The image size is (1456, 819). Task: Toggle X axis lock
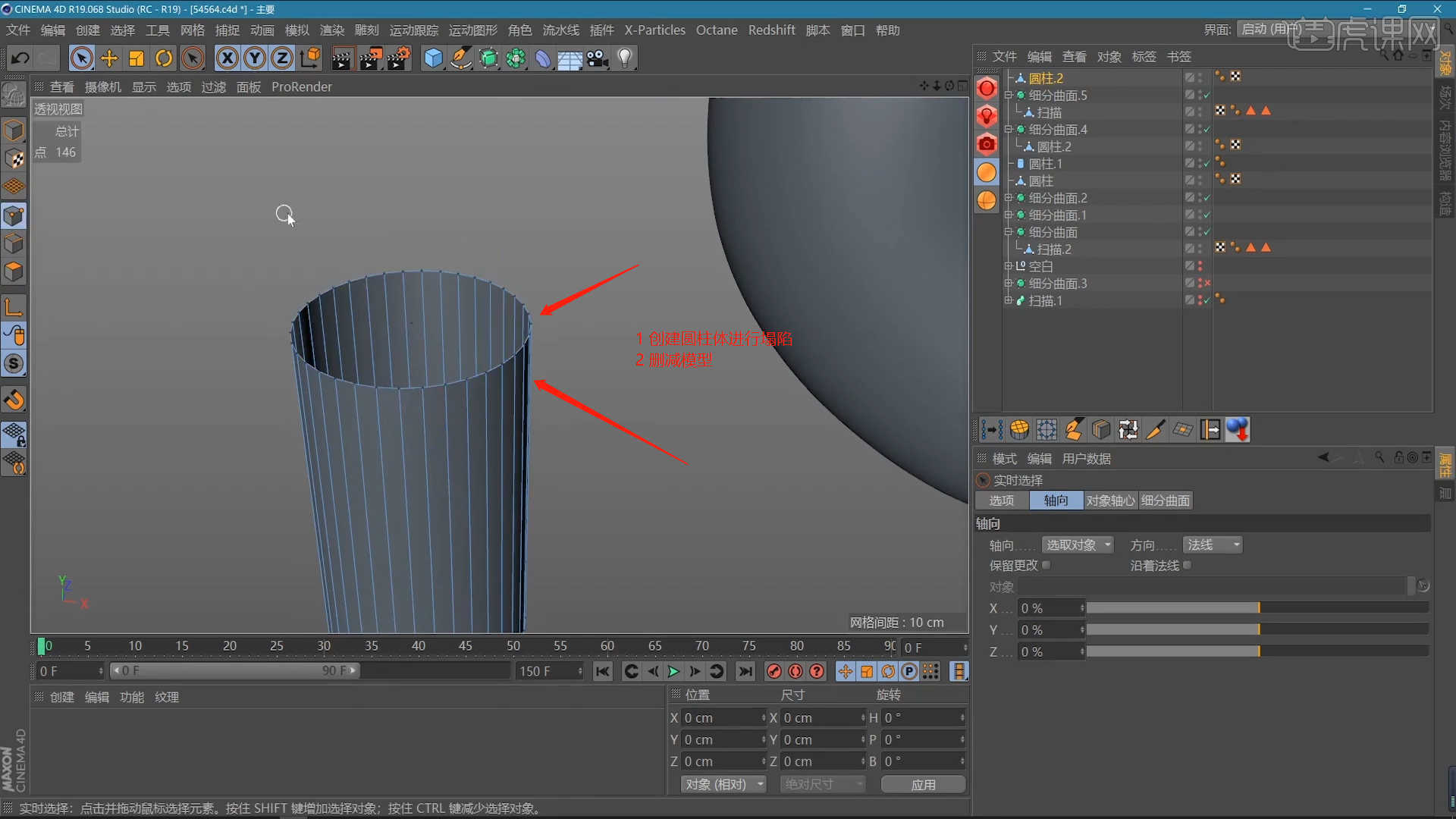pos(227,58)
